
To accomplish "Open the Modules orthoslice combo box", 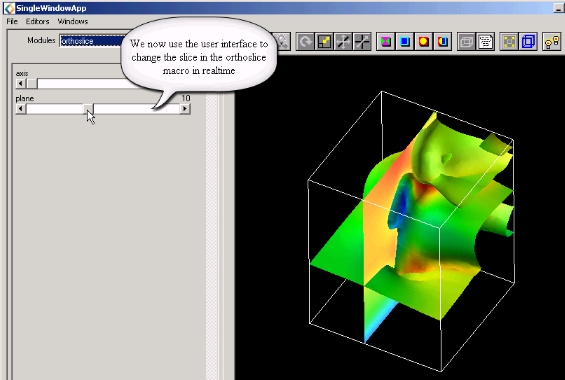I will pyautogui.click(x=92, y=41).
